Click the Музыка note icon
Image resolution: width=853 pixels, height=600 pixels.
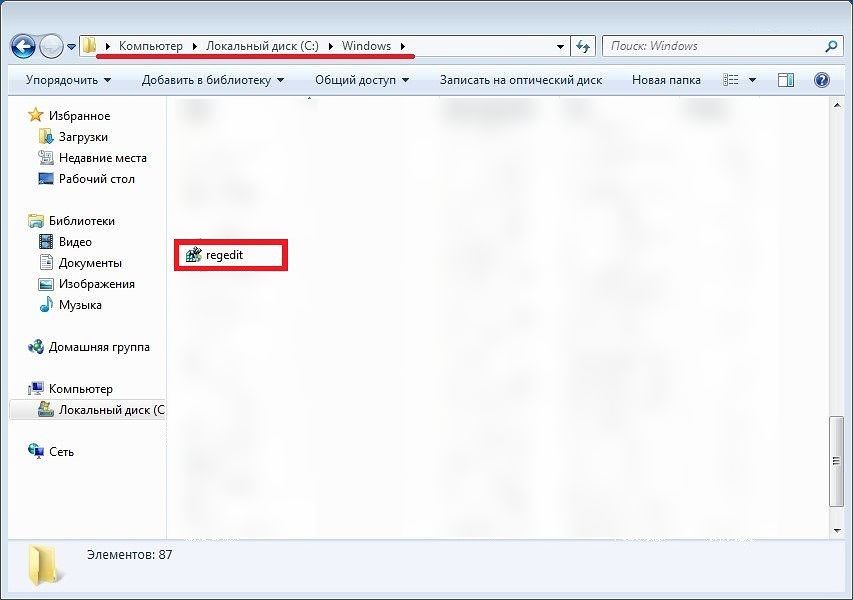click(x=46, y=305)
